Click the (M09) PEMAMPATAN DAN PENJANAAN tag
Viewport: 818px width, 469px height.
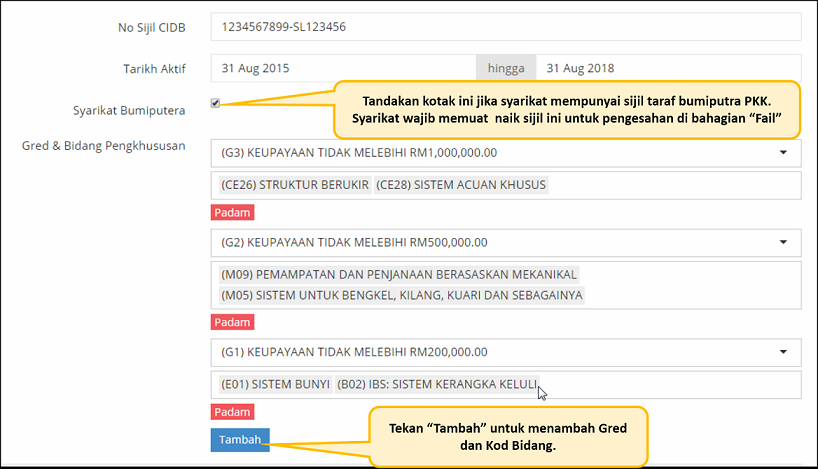(x=398, y=274)
